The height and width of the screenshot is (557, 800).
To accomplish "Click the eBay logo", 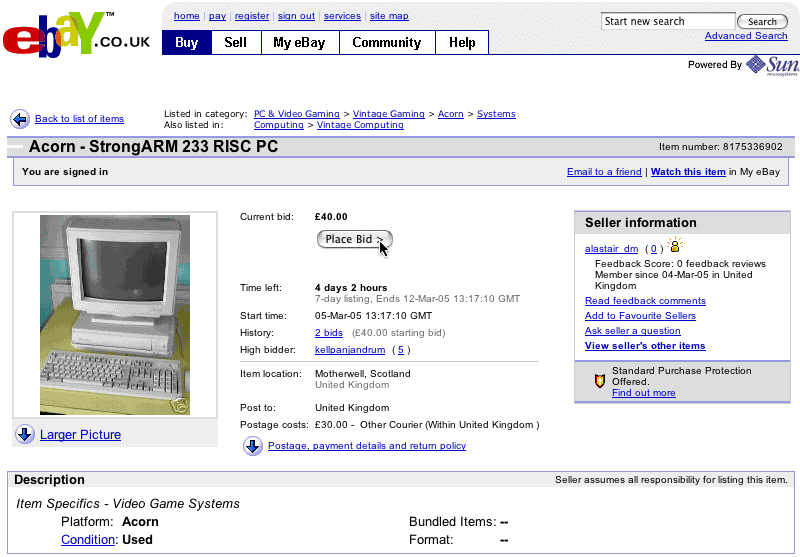I will pyautogui.click(x=75, y=37).
